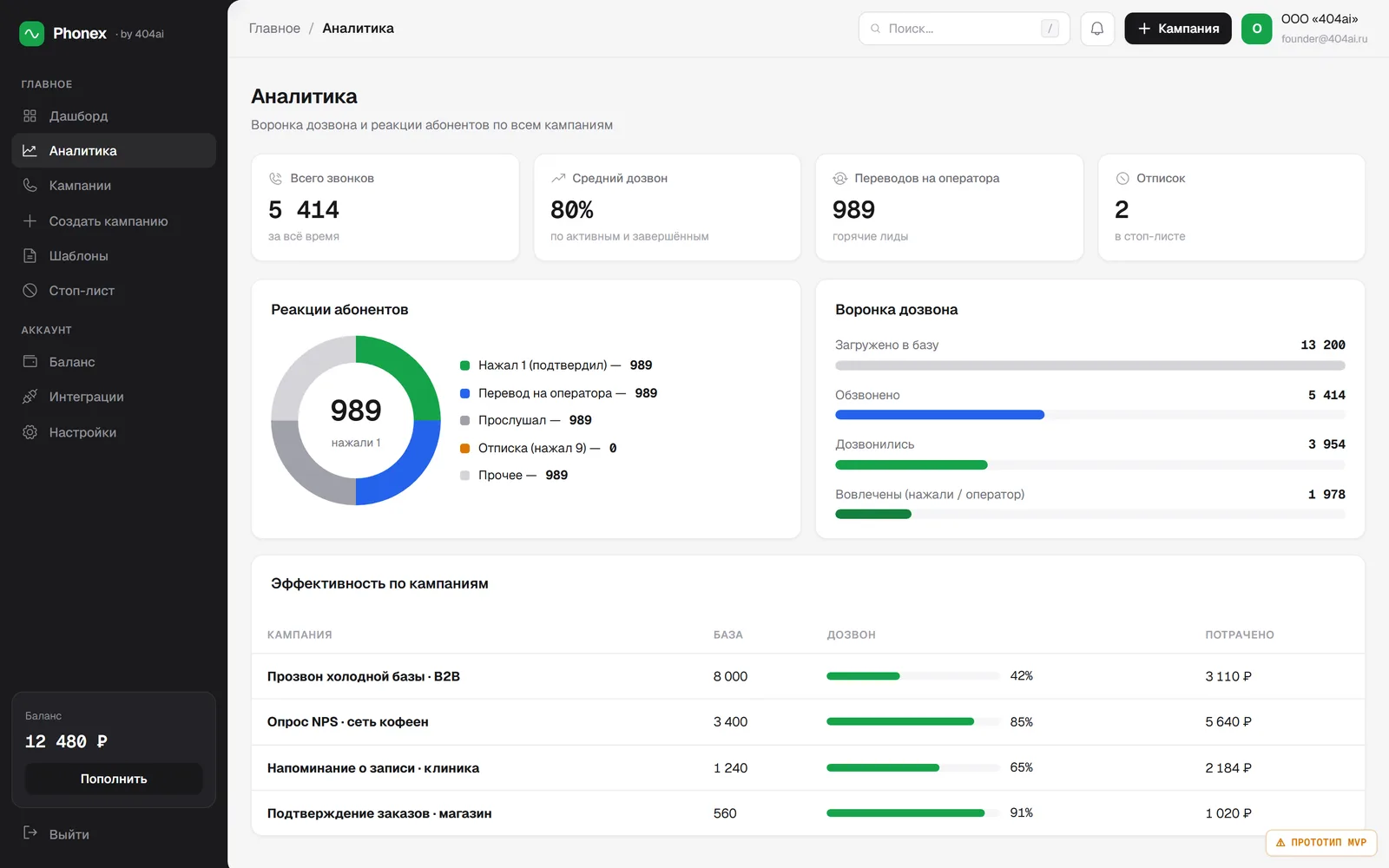Image resolution: width=1389 pixels, height=868 pixels.
Task: Click the Дозвонились green progress bar
Action: [912, 464]
